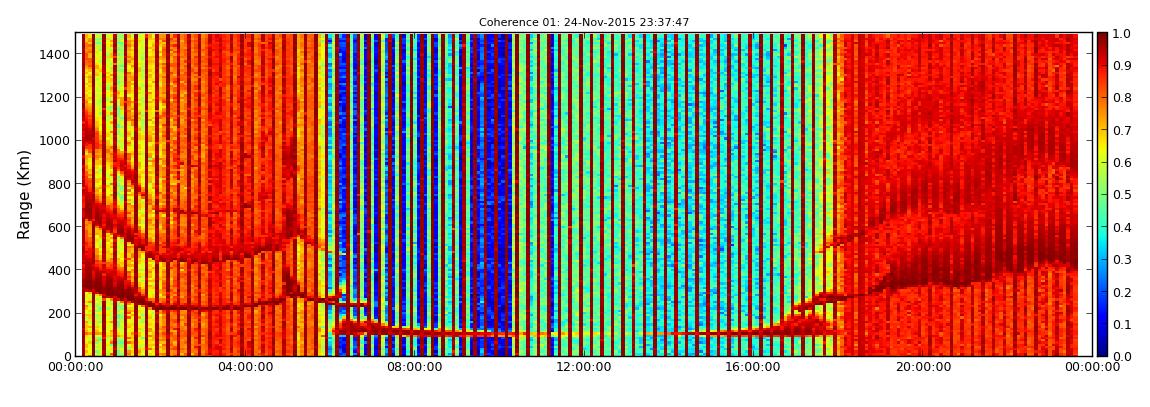Click the colorbar 0.4 label
The height and width of the screenshot is (407, 1150).
(1123, 227)
